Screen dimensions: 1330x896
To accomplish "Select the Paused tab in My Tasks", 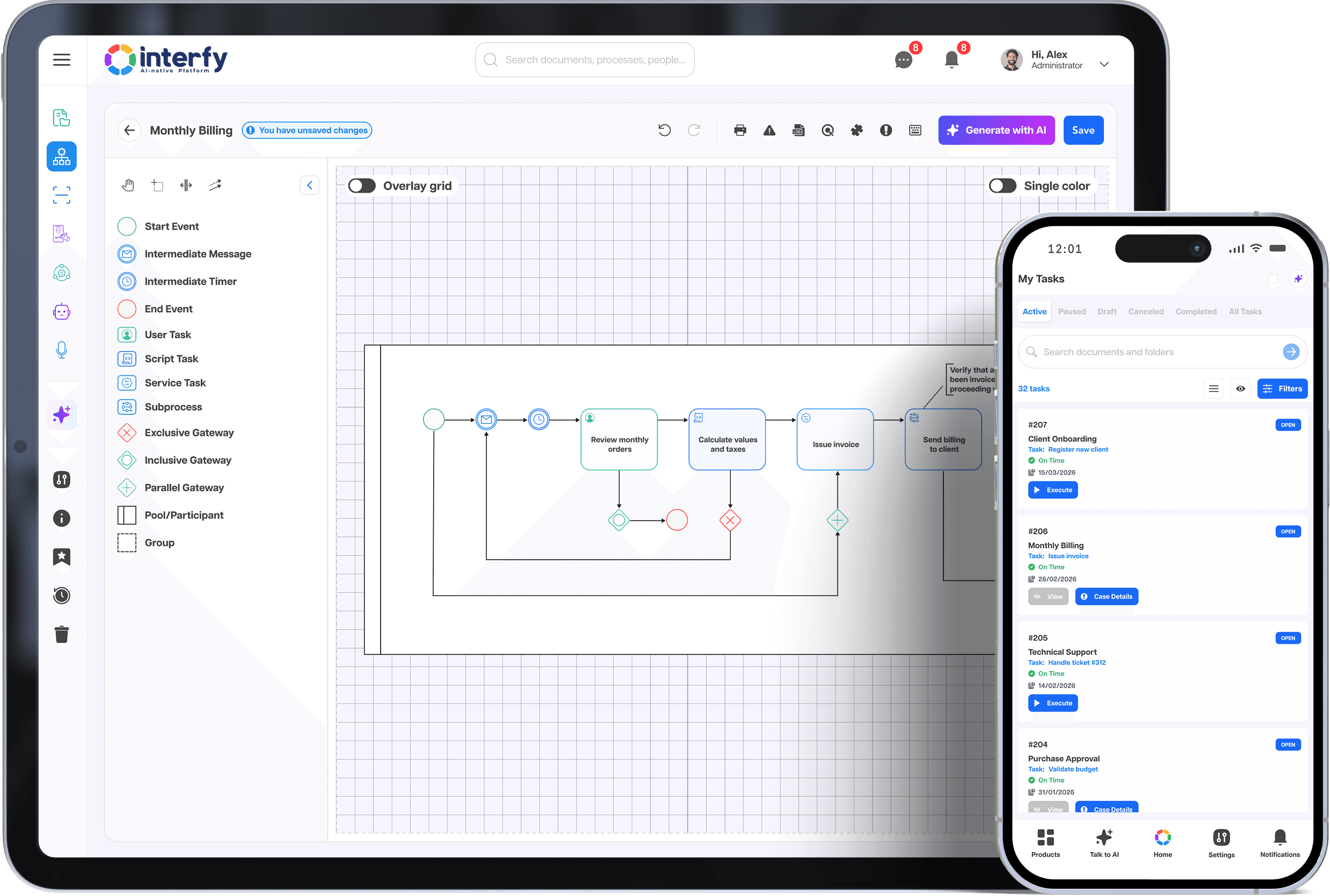I will [1071, 311].
